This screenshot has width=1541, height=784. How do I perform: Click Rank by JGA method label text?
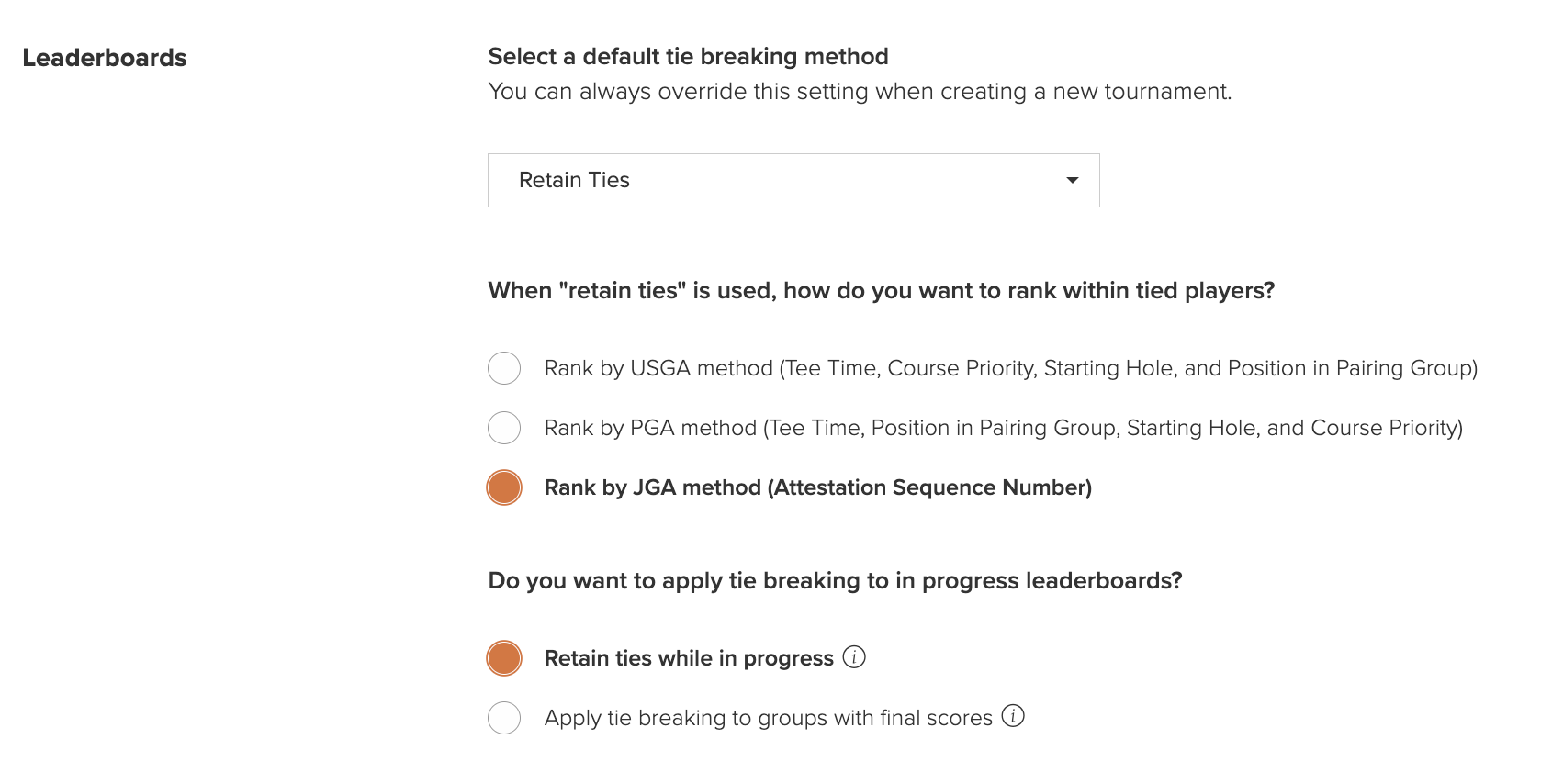click(818, 487)
